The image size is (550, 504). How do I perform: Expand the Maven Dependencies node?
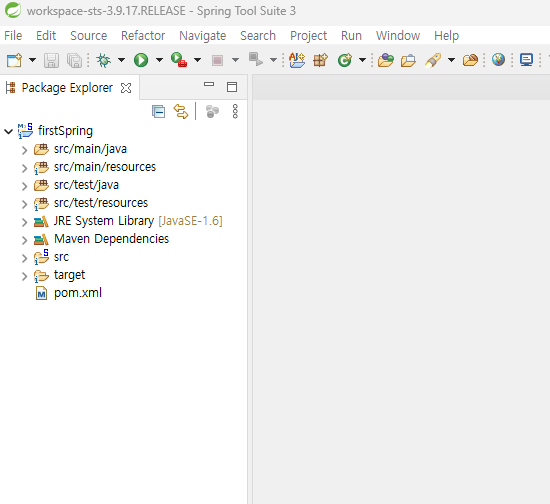(24, 240)
